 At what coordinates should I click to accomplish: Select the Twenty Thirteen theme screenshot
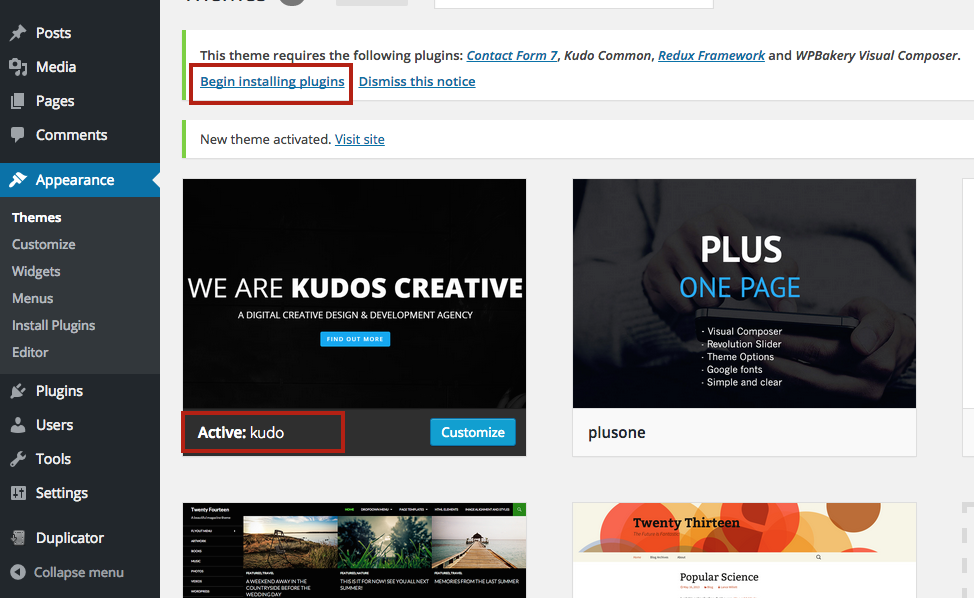tap(744, 550)
